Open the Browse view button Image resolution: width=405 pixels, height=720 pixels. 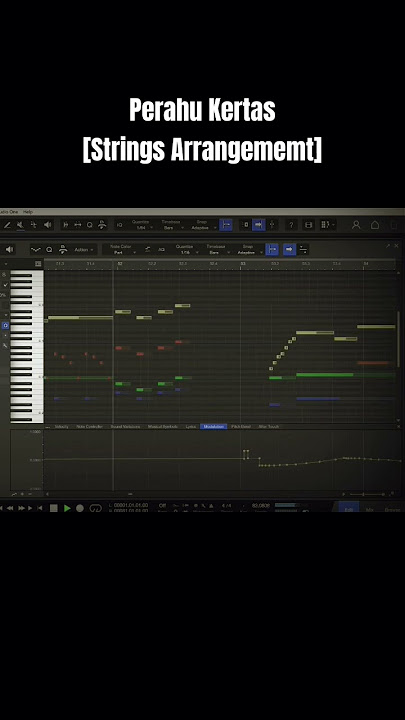click(x=393, y=509)
